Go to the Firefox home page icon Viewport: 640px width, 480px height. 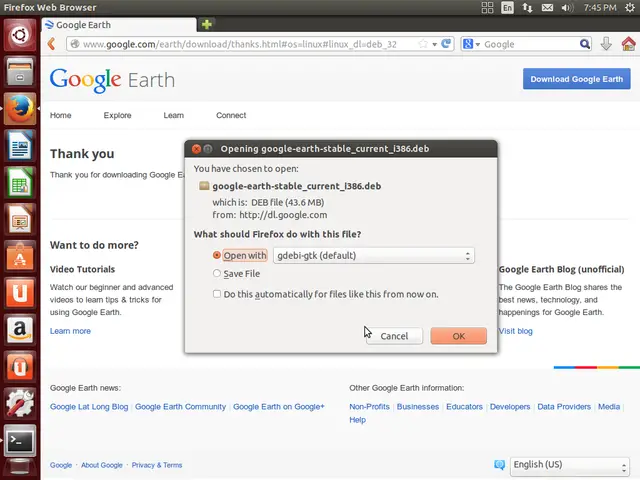coord(629,44)
